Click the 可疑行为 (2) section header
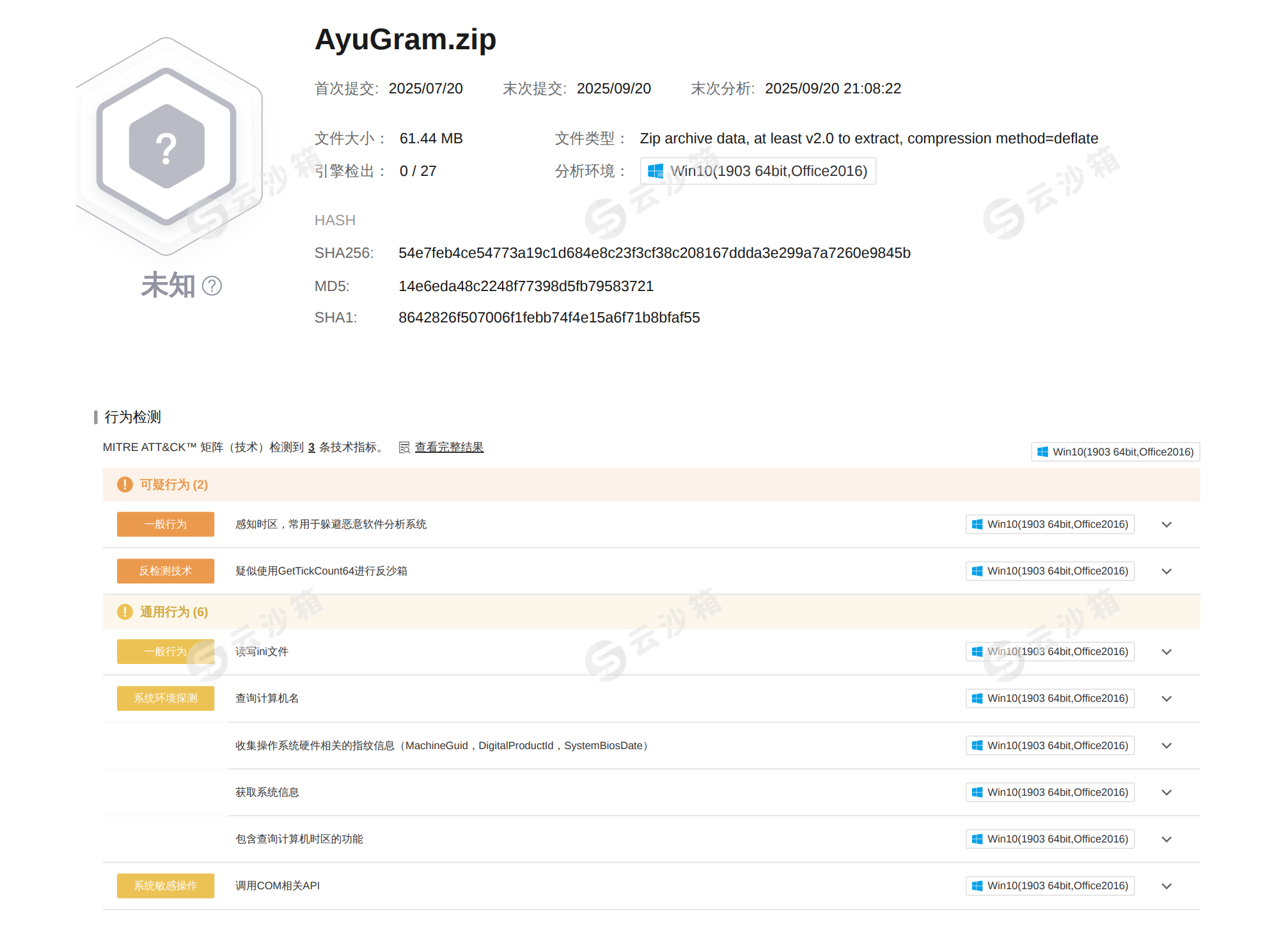Viewport: 1288px width, 941px height. coord(652,484)
